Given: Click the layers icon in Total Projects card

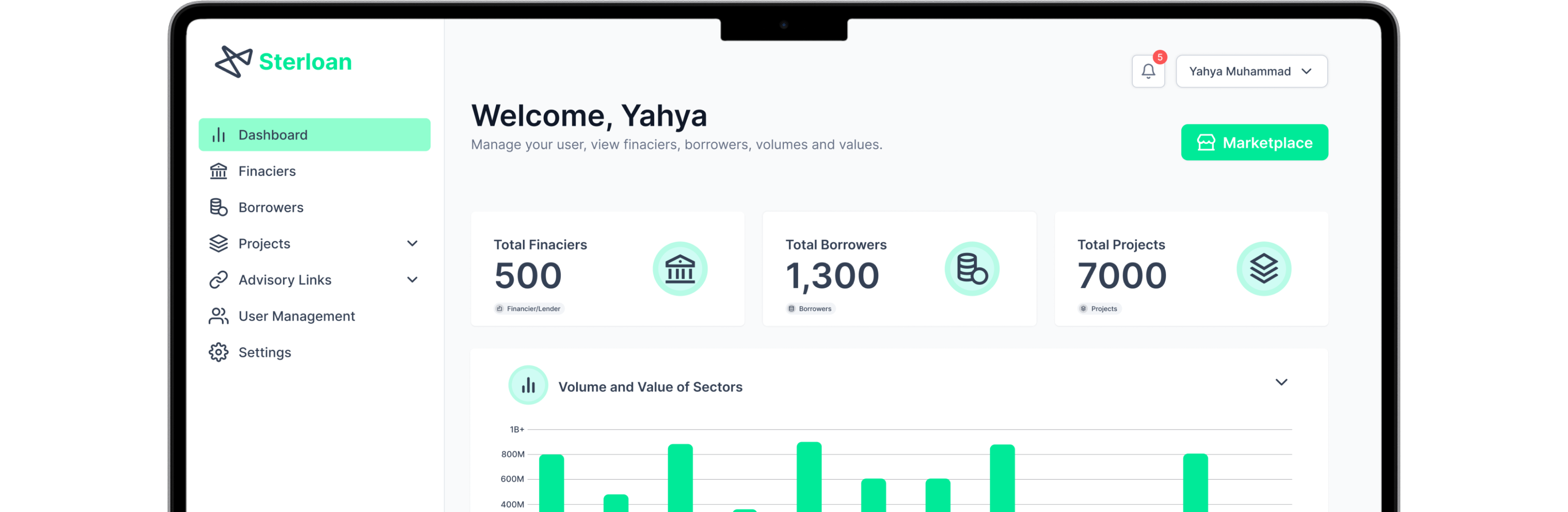Looking at the screenshot, I should 1264,269.
